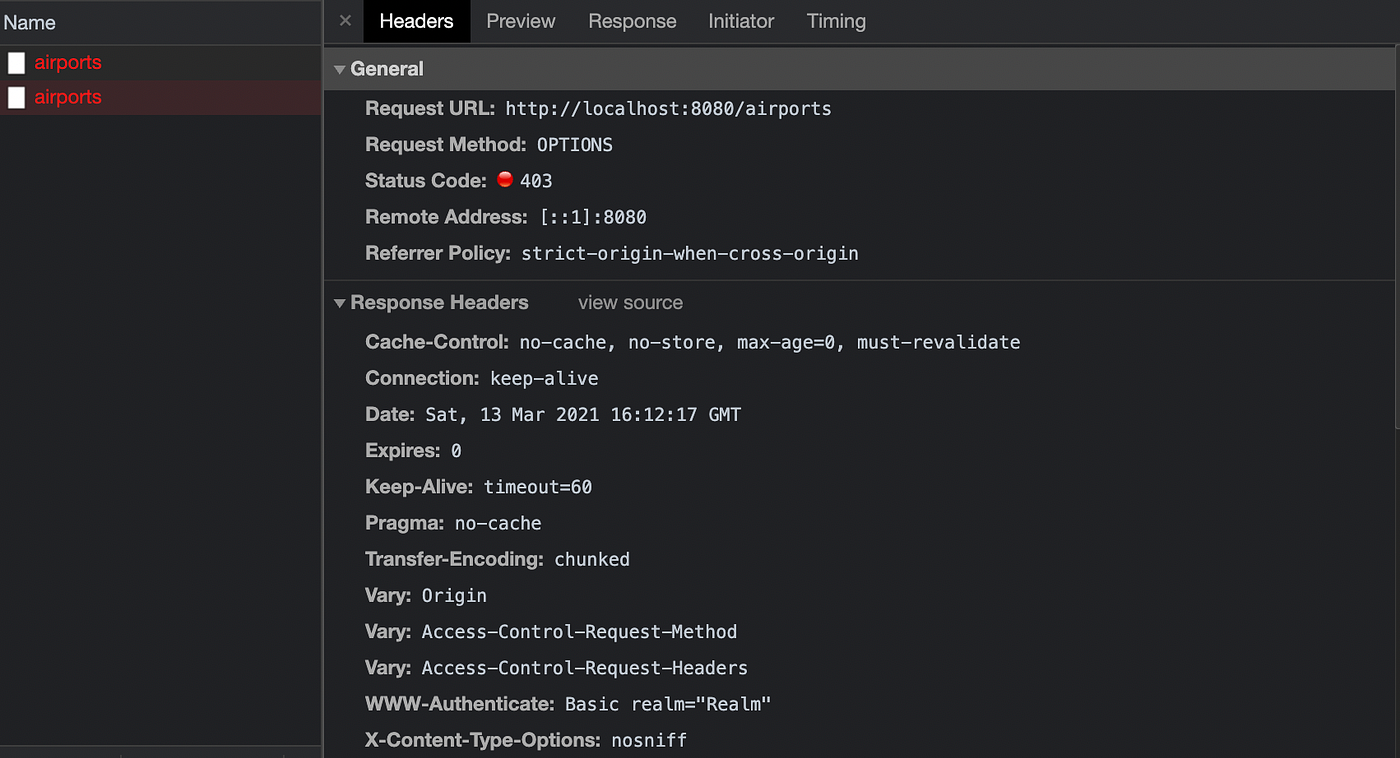Switch to the Headers tab

pyautogui.click(x=416, y=21)
